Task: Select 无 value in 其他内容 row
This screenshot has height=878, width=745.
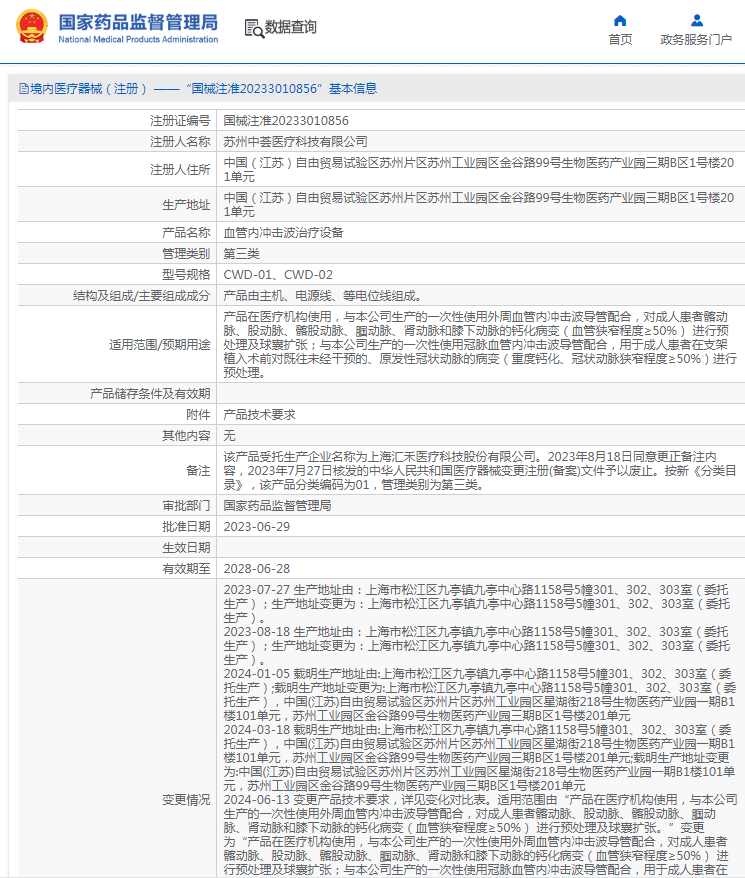Action: coord(230,436)
